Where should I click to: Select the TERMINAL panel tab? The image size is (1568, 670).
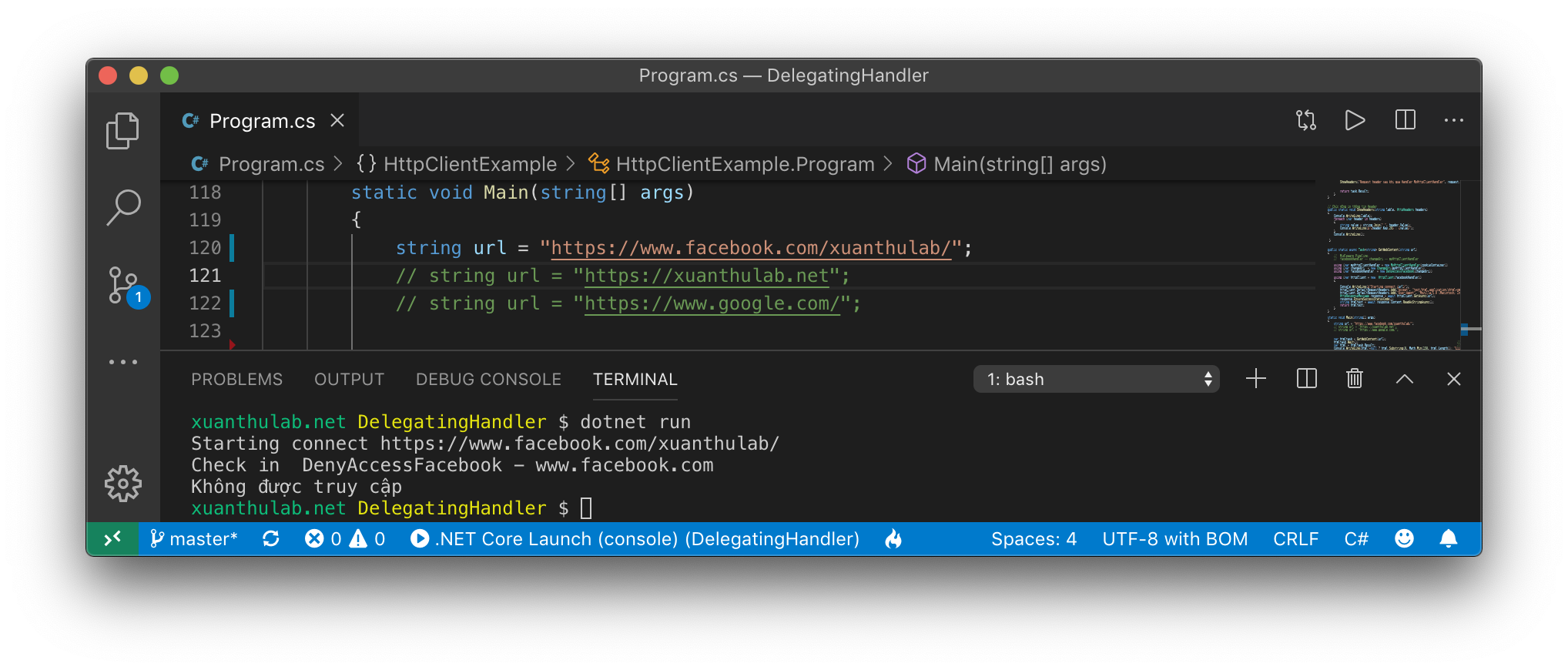[635, 380]
